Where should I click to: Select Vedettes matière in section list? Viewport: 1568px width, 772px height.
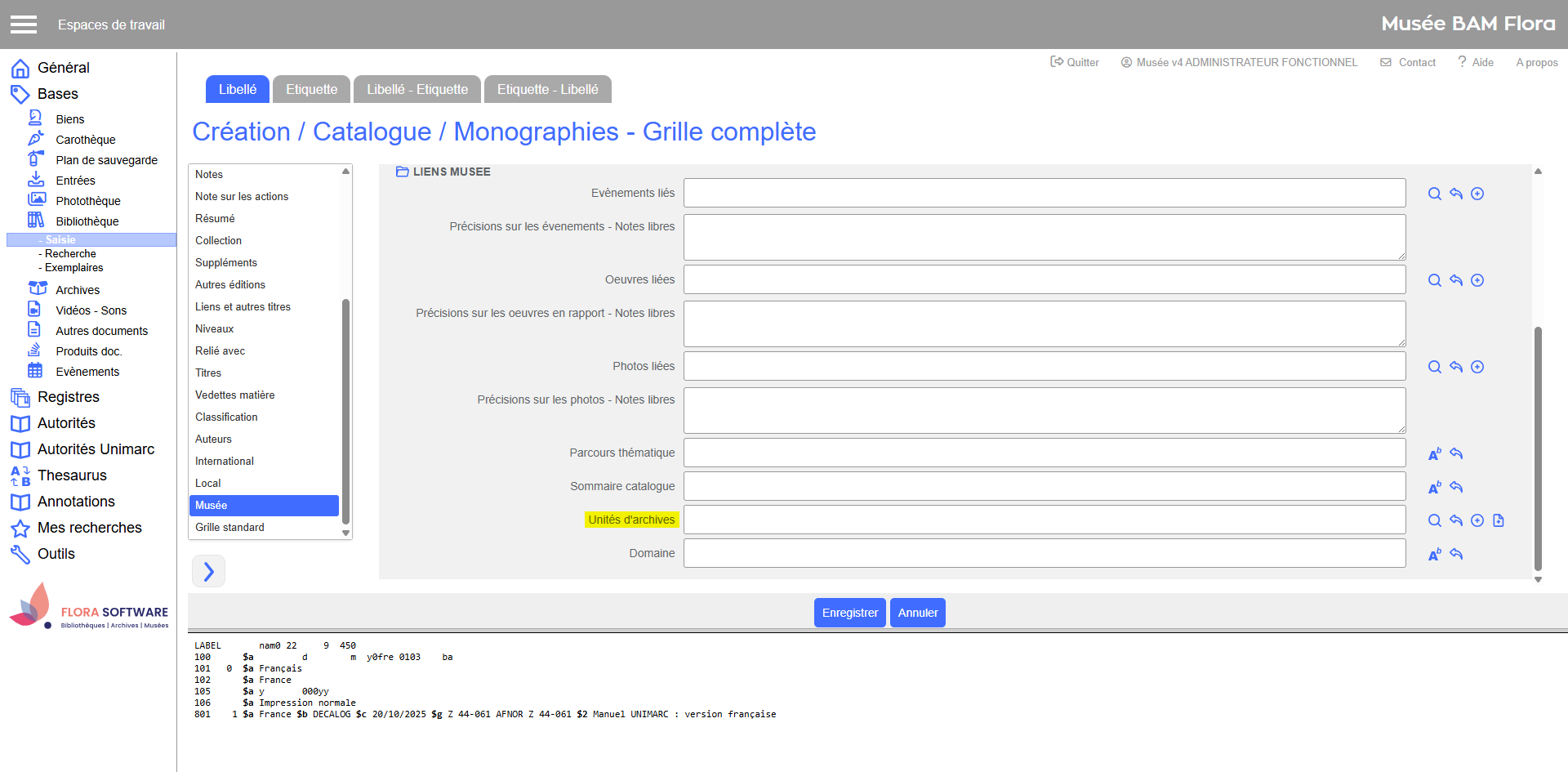coord(235,395)
